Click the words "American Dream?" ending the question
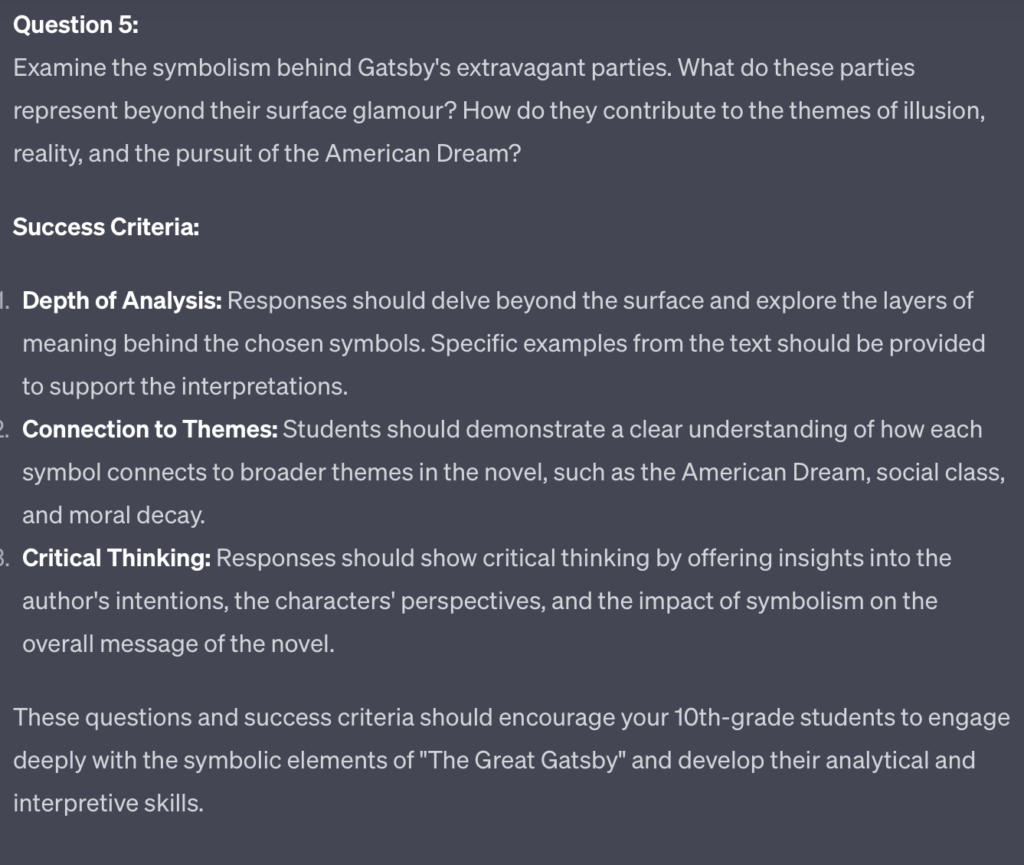This screenshot has height=865, width=1024. click(423, 153)
